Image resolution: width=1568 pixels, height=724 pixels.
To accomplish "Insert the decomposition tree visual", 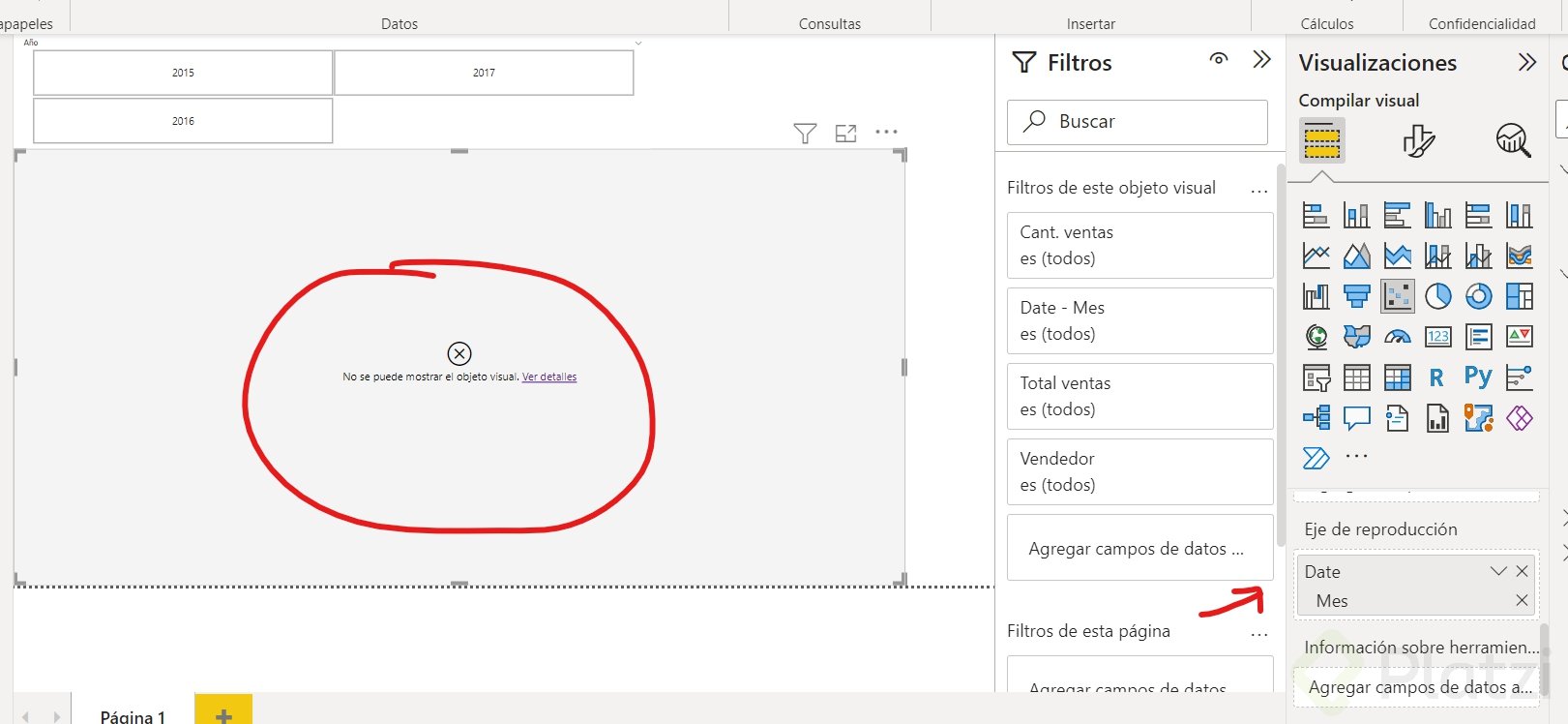I will [x=1316, y=418].
